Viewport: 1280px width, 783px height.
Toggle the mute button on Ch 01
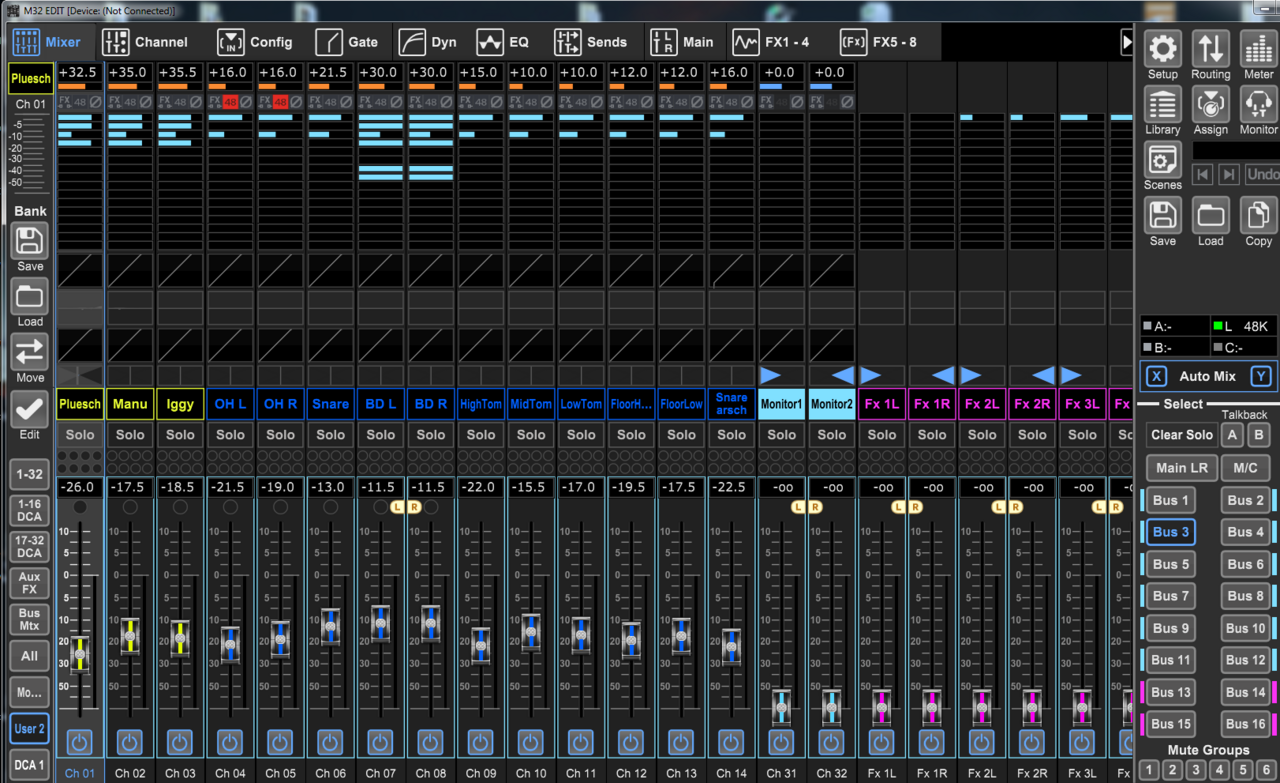click(x=80, y=742)
